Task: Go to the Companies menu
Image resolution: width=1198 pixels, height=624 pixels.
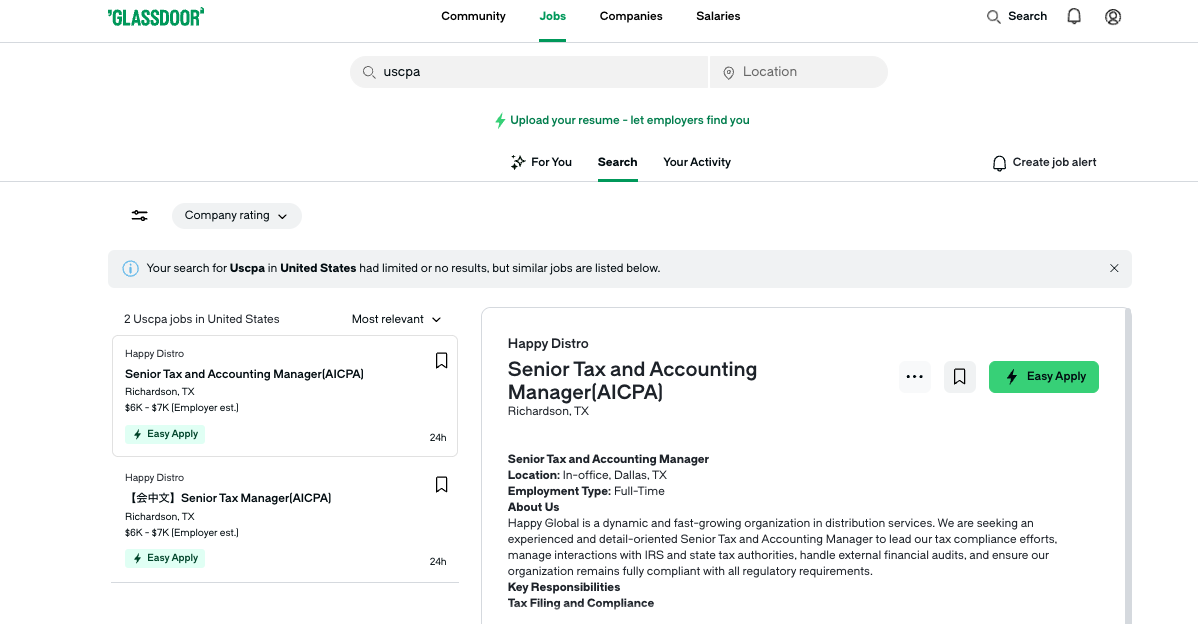Action: pyautogui.click(x=631, y=16)
